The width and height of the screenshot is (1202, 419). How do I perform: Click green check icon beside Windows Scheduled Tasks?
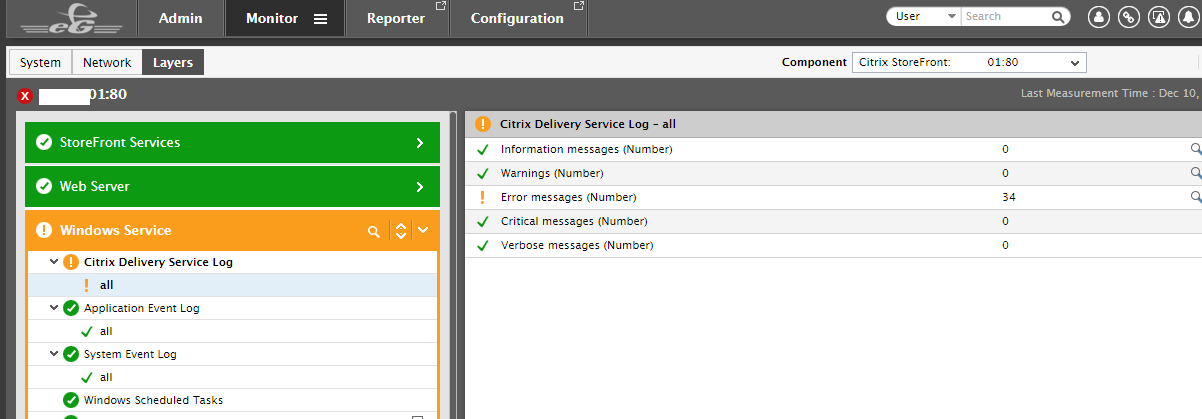tap(70, 400)
